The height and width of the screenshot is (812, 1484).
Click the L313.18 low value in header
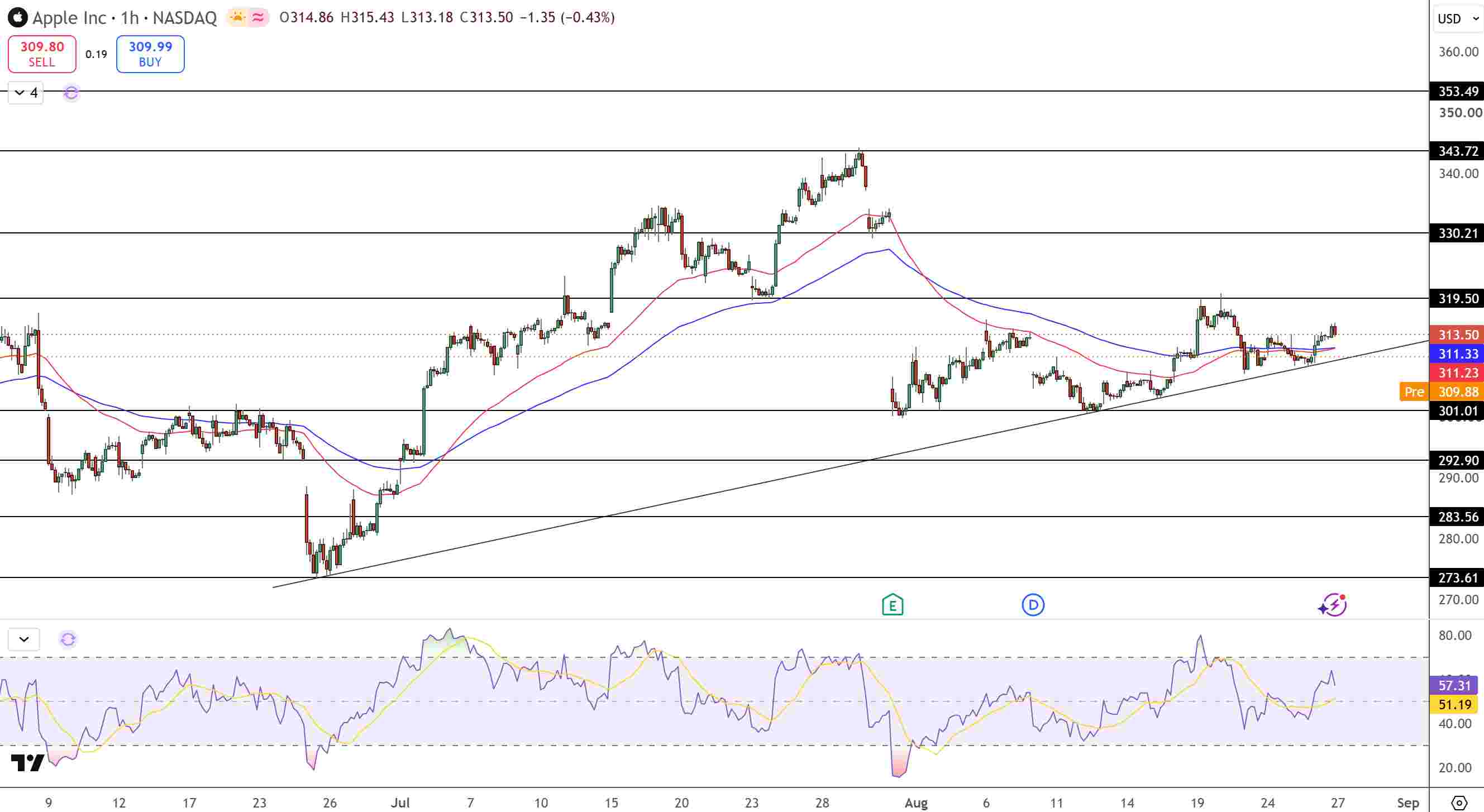point(427,17)
